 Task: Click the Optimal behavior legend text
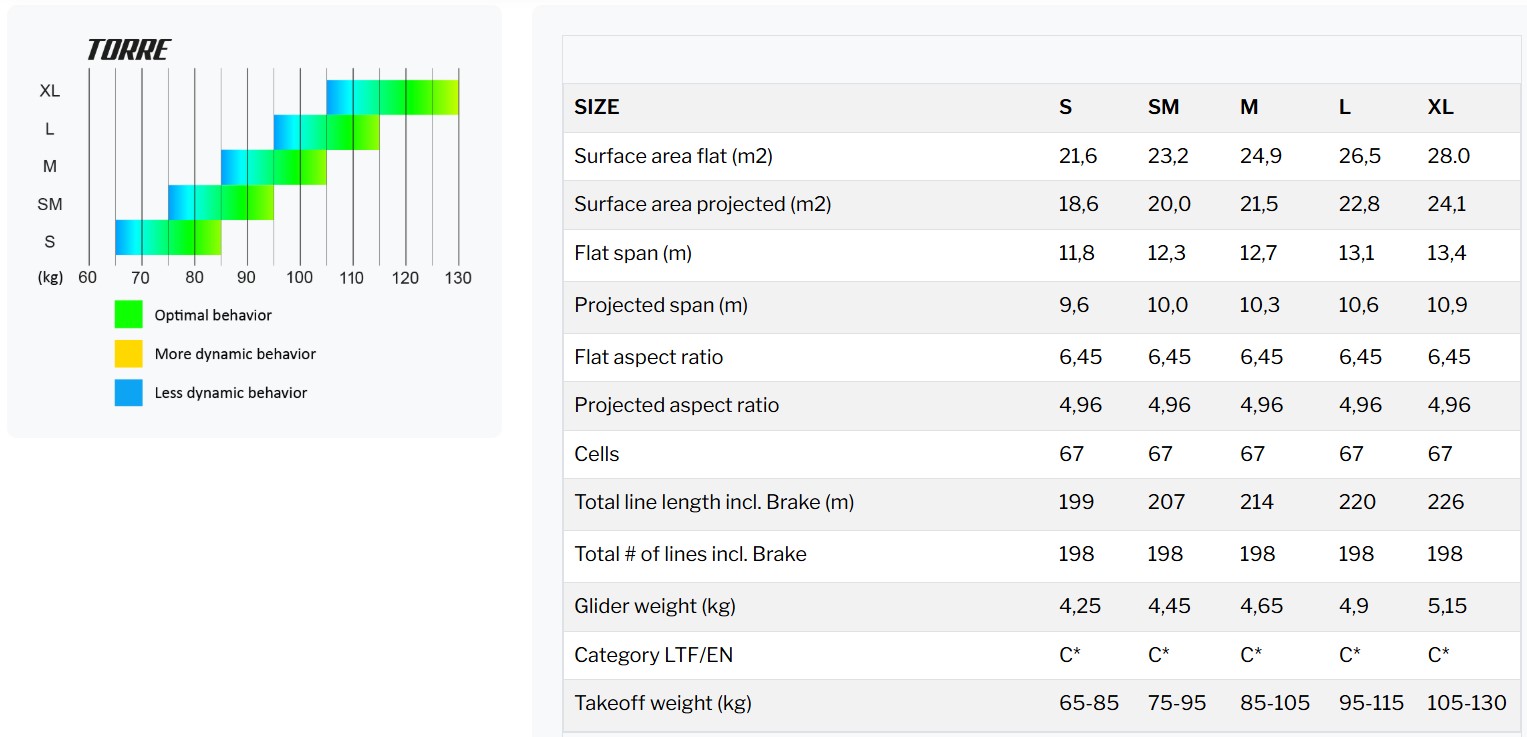[213, 315]
